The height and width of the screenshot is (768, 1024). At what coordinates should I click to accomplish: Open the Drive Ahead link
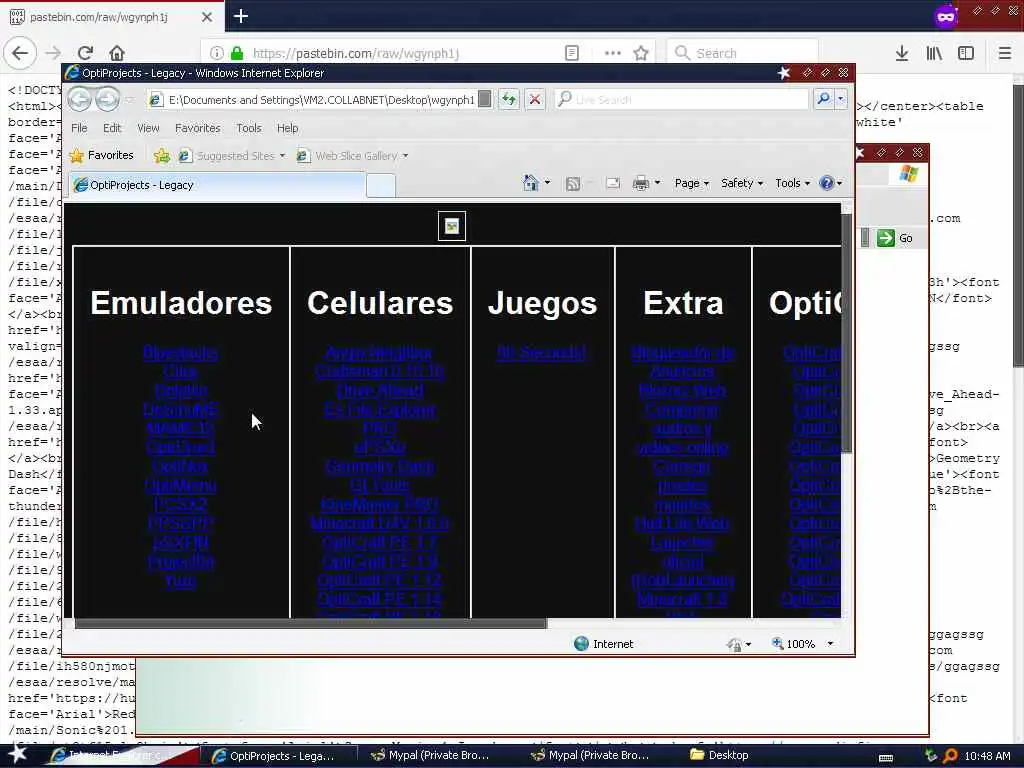(x=379, y=391)
